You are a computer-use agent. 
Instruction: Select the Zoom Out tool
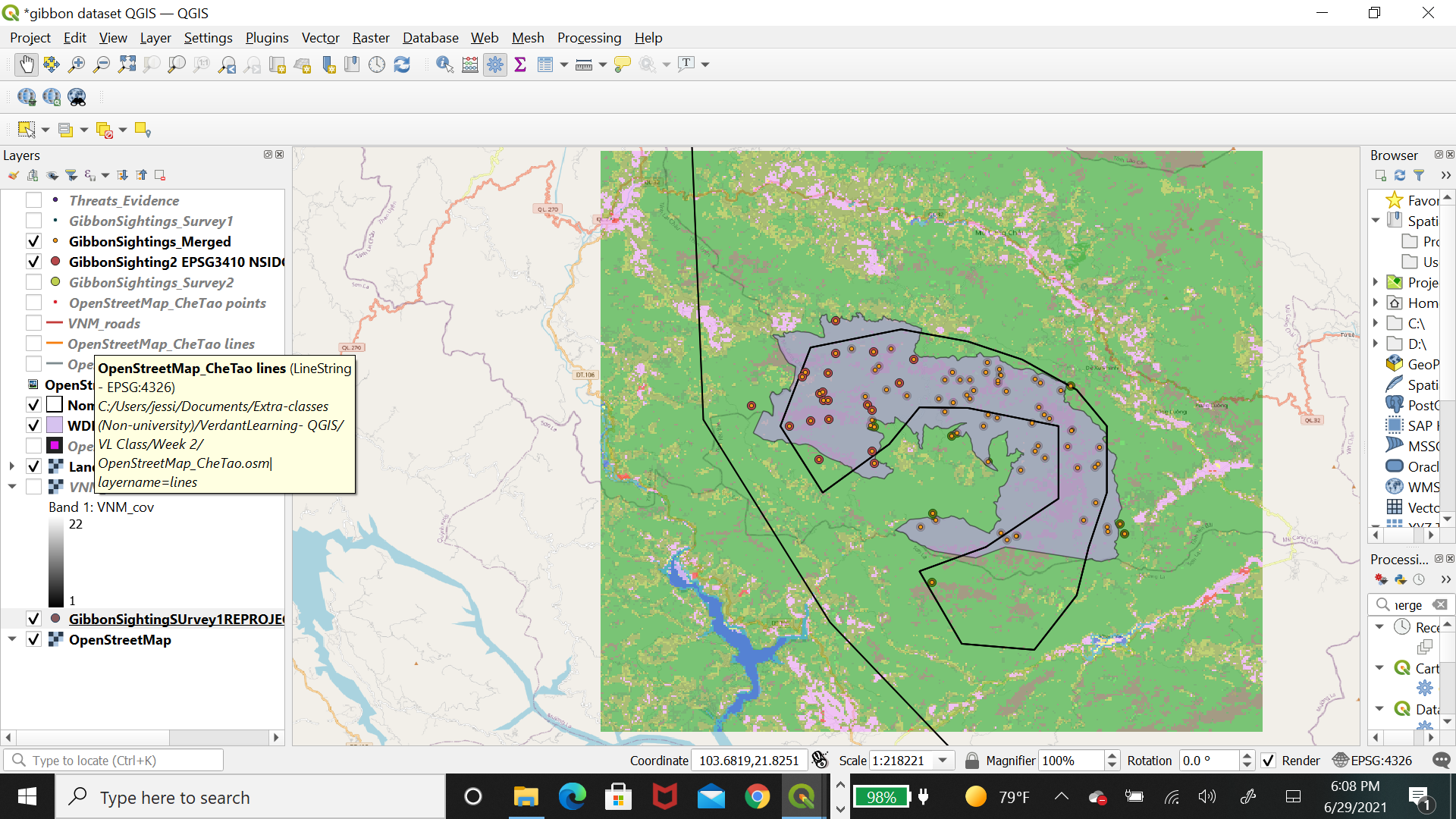click(x=101, y=64)
